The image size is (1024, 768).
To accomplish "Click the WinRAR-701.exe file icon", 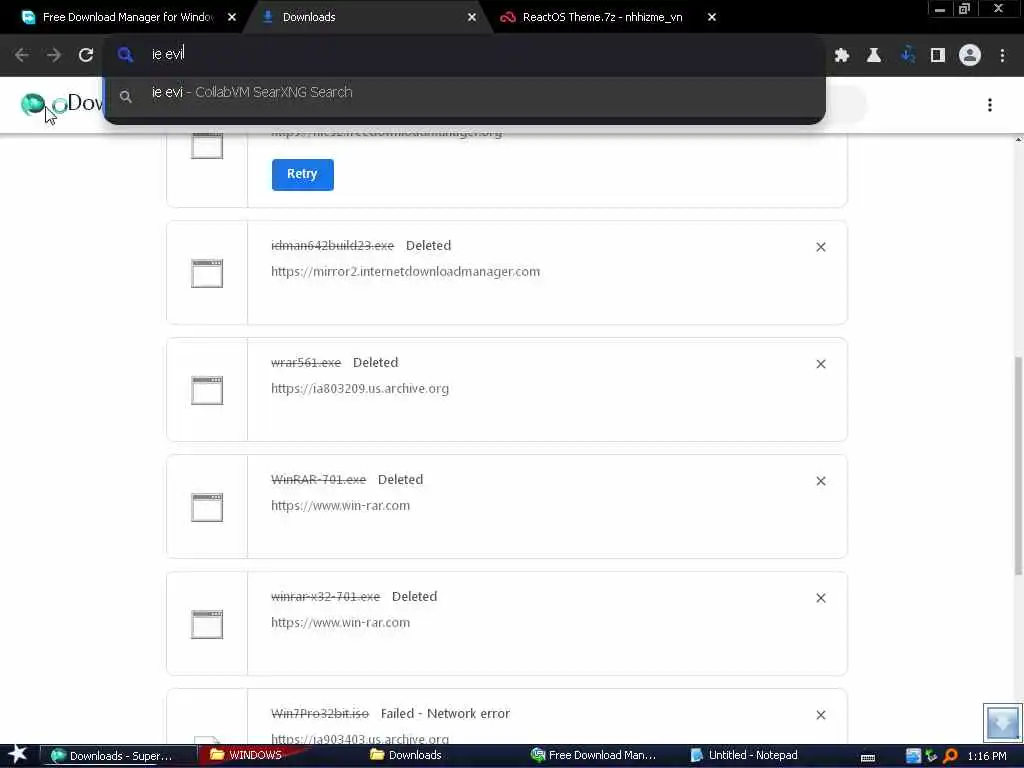I will click(207, 507).
